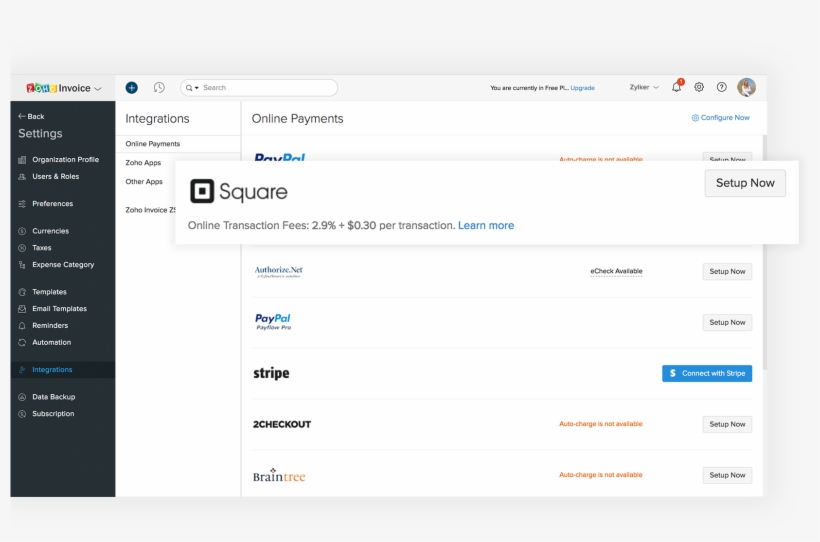Click Configure Now link
The image size is (820, 542).
coord(721,118)
